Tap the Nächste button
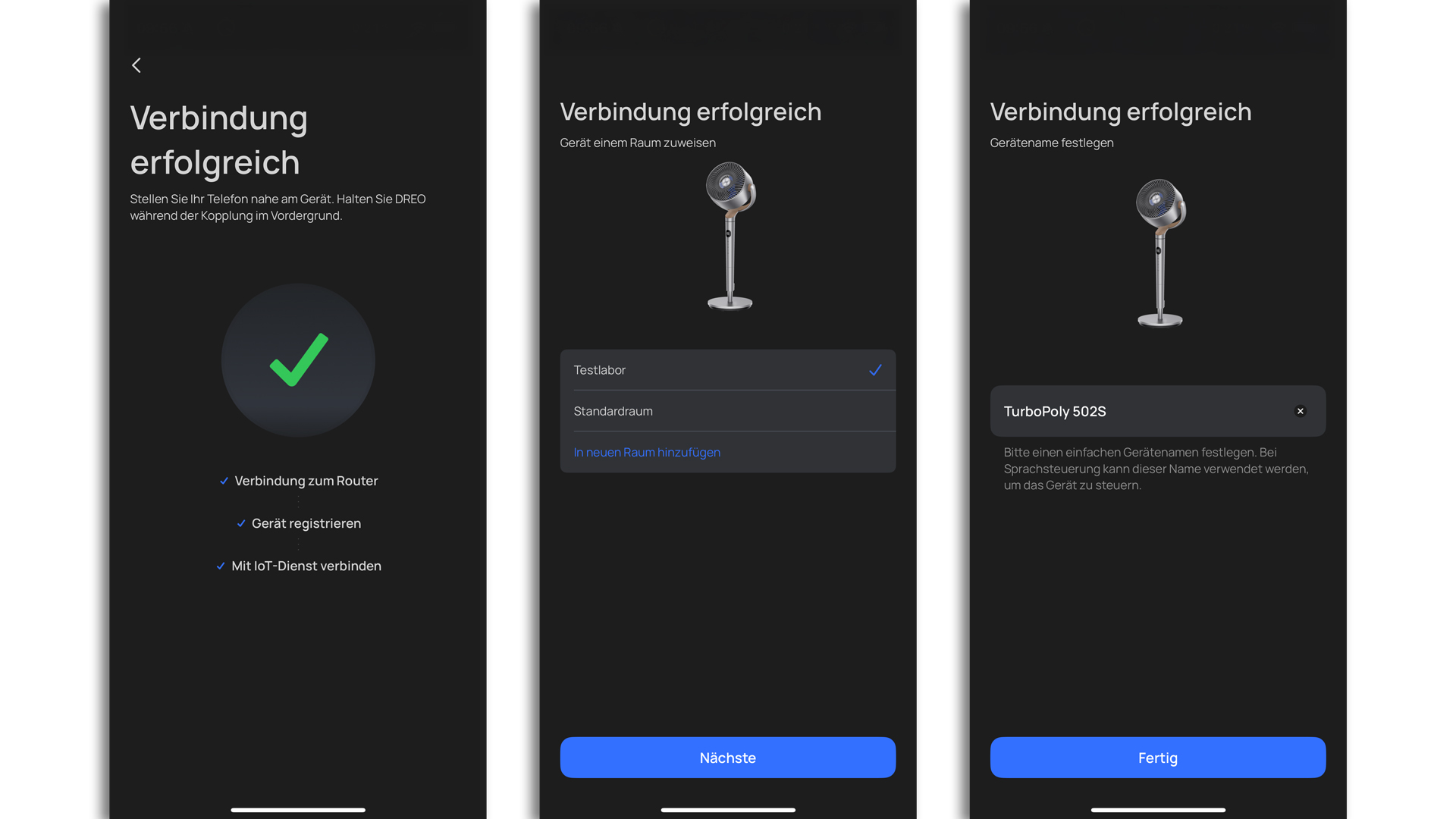 point(728,758)
